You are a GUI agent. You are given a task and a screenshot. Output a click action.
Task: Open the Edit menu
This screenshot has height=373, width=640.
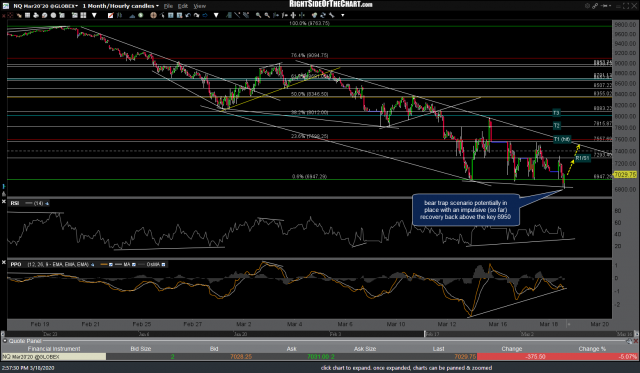(x=183, y=6)
